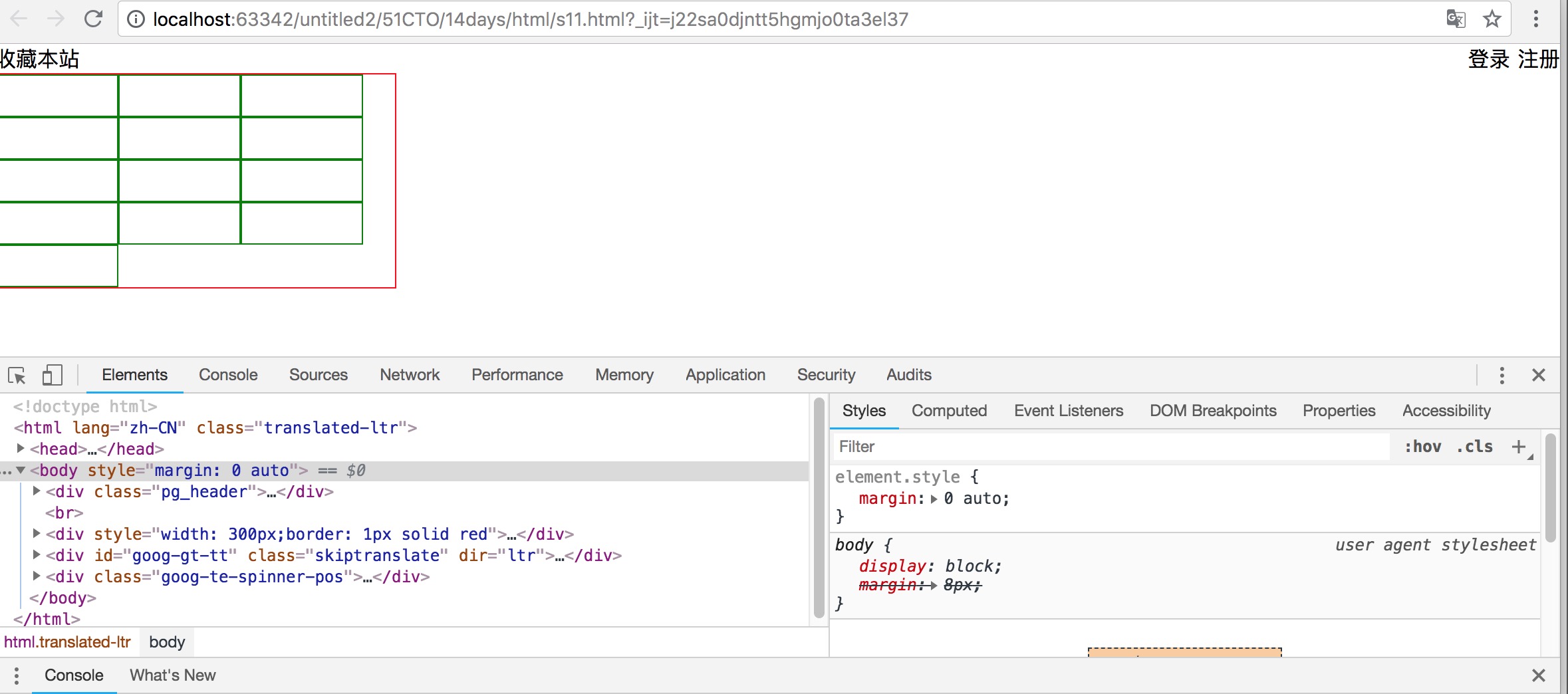Open the Properties sidebar tab
Screen dimensions: 1568x694
[x=1339, y=411]
